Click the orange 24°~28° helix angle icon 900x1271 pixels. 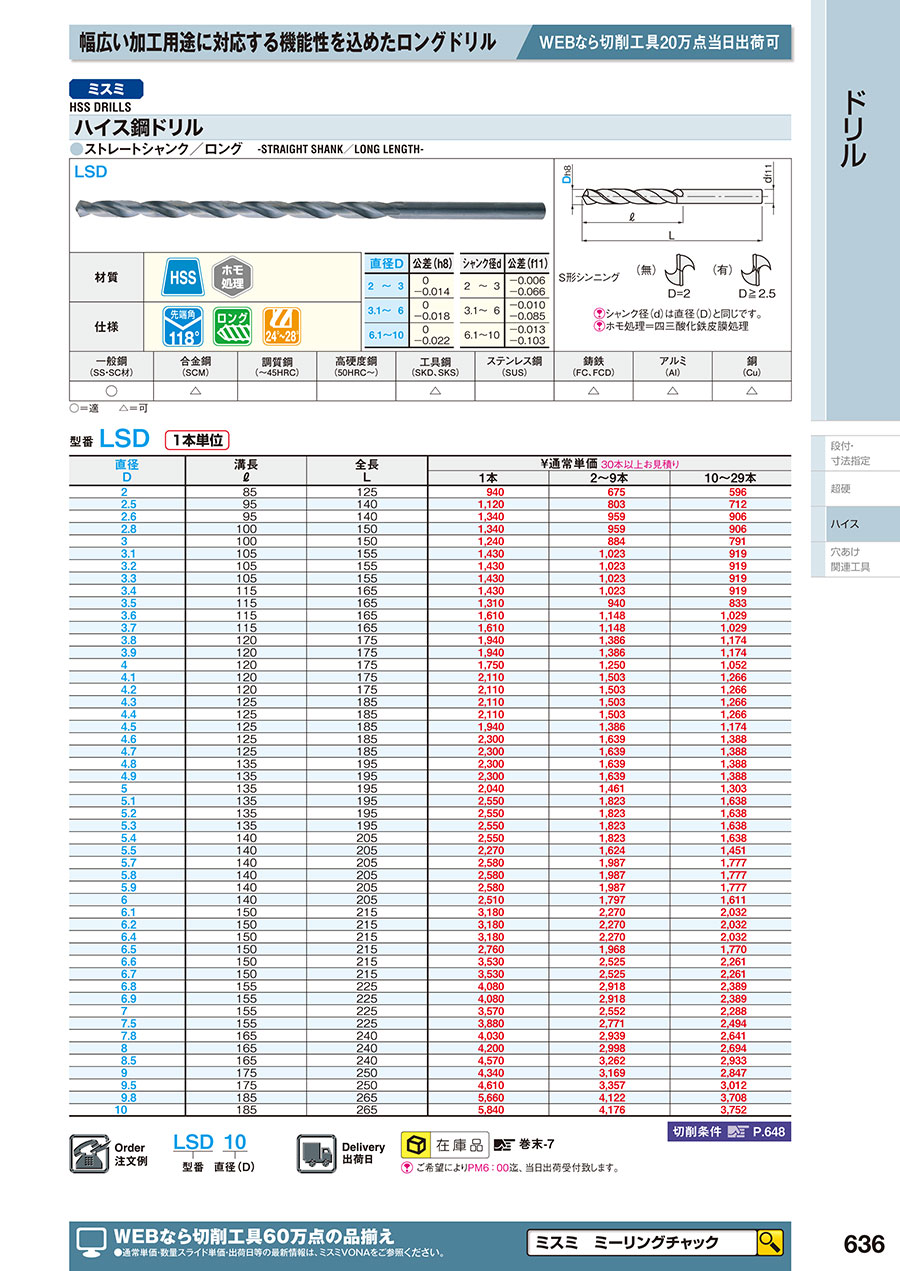pyautogui.click(x=283, y=326)
